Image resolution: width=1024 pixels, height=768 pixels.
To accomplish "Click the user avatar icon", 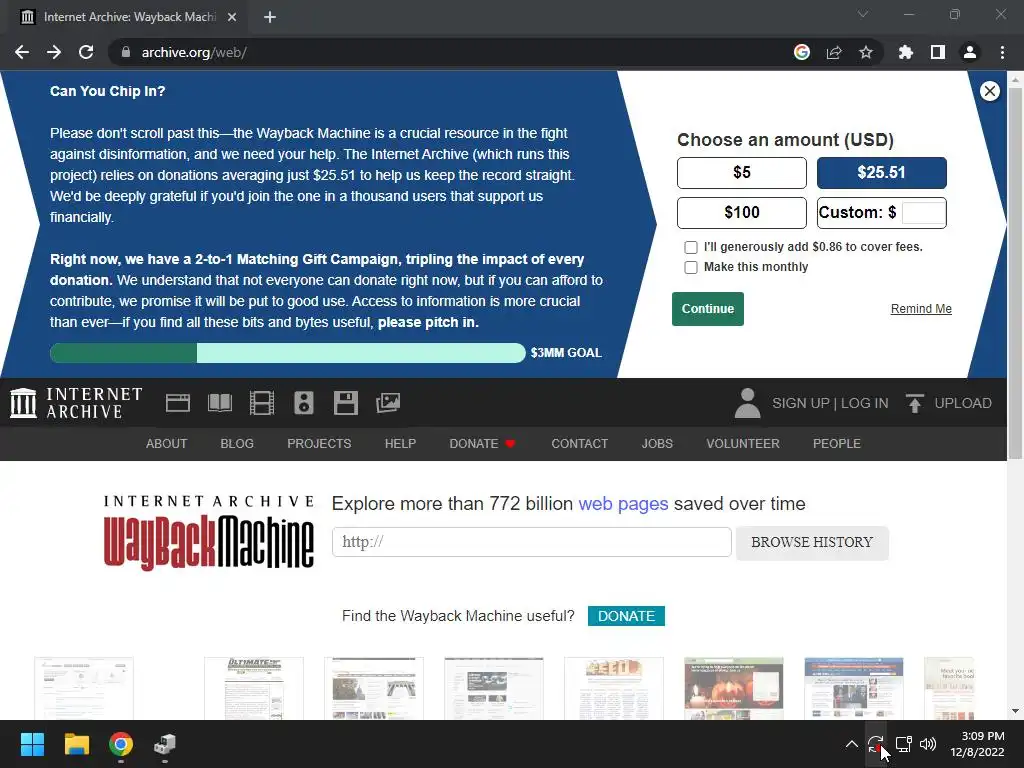I will [x=748, y=403].
